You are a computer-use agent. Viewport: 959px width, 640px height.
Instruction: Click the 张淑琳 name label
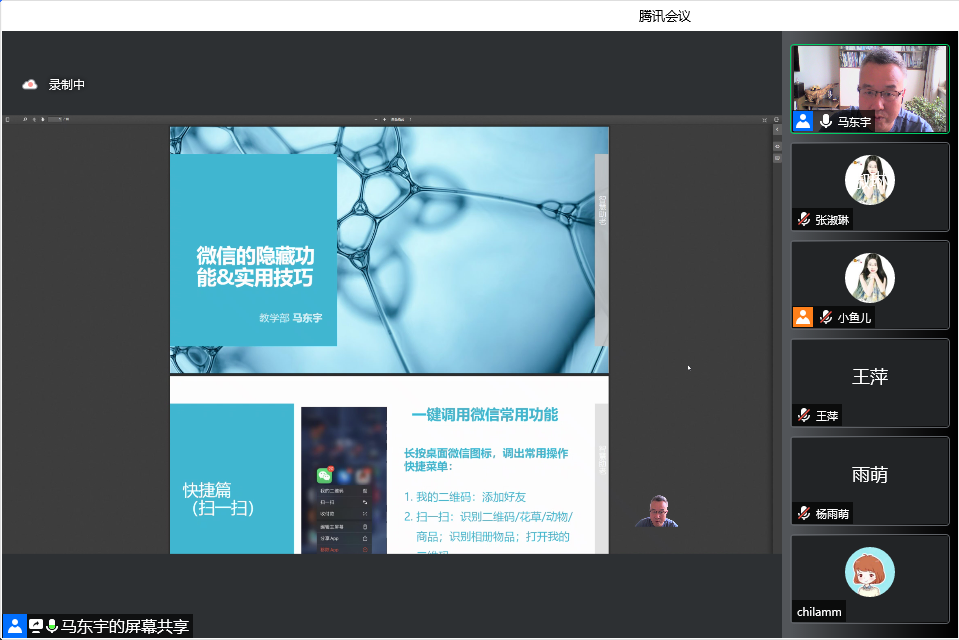tap(832, 220)
